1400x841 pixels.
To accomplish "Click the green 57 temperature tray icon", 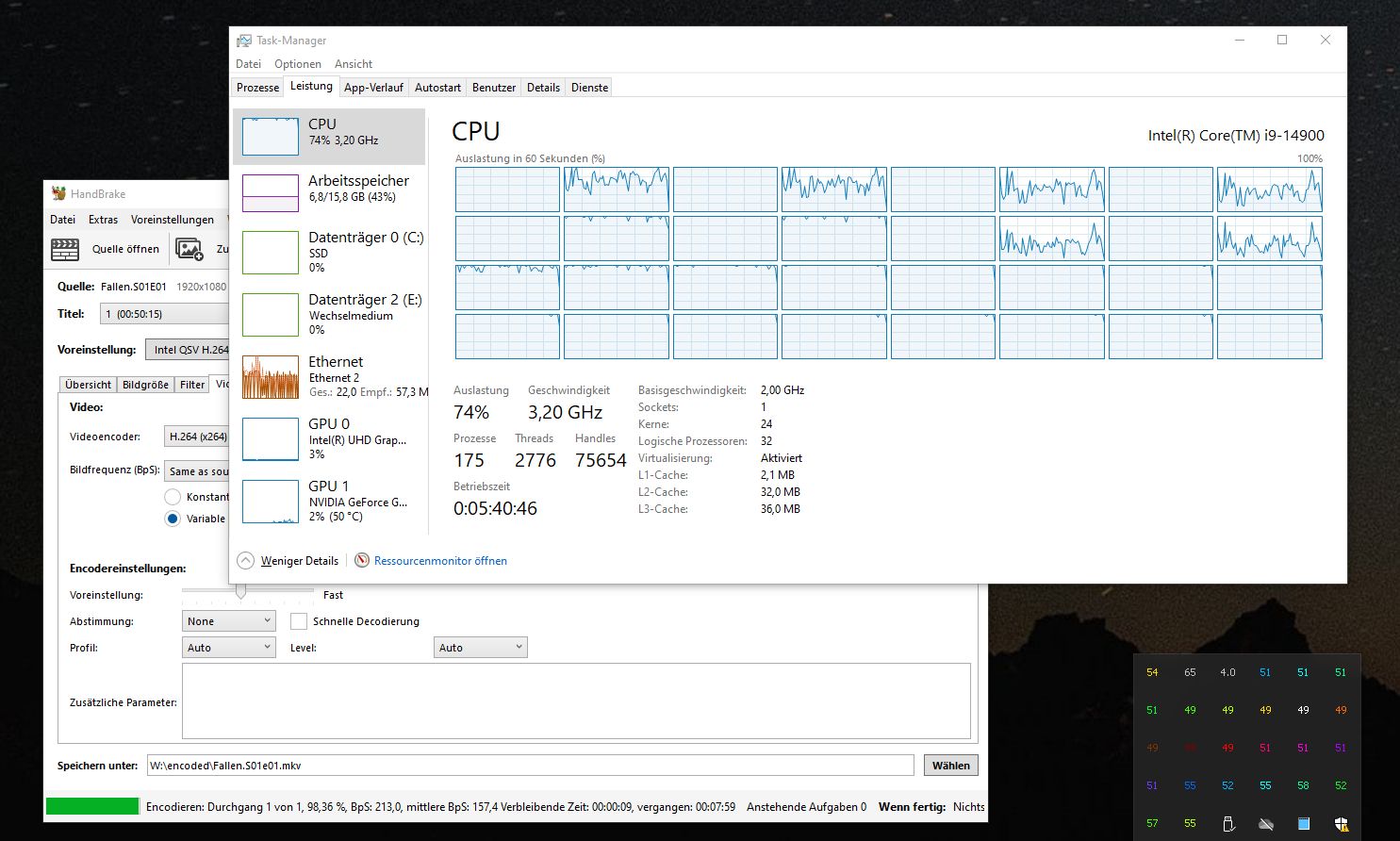I will [x=1152, y=823].
